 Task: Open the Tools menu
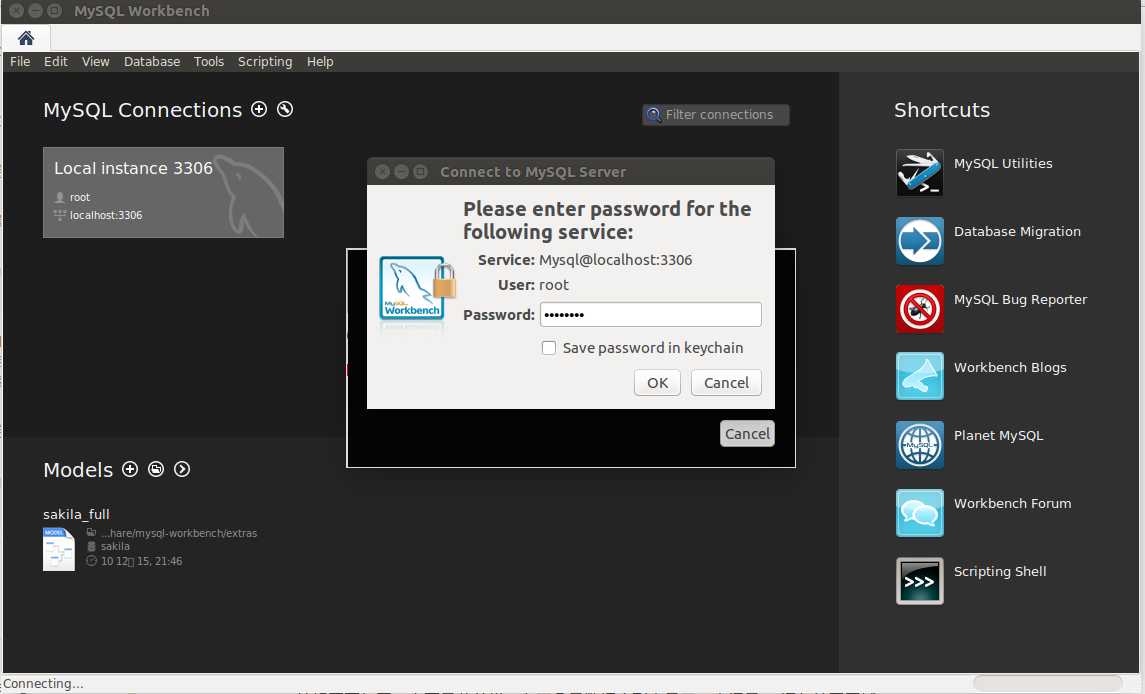pos(209,61)
